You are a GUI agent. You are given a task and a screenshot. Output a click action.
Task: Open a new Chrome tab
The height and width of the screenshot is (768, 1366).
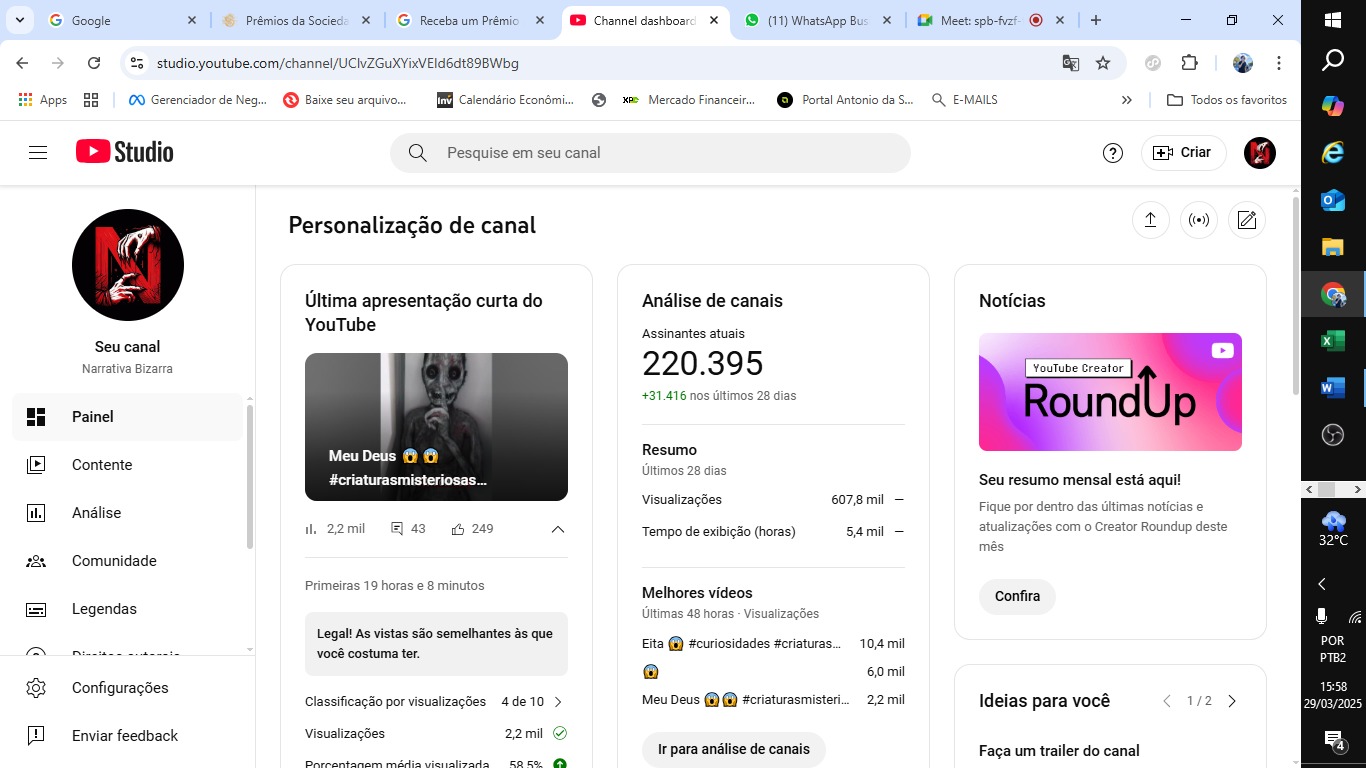click(x=1096, y=20)
